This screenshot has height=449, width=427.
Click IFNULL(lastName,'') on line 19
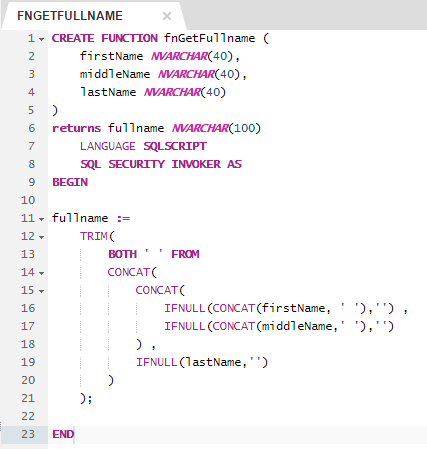coord(202,362)
